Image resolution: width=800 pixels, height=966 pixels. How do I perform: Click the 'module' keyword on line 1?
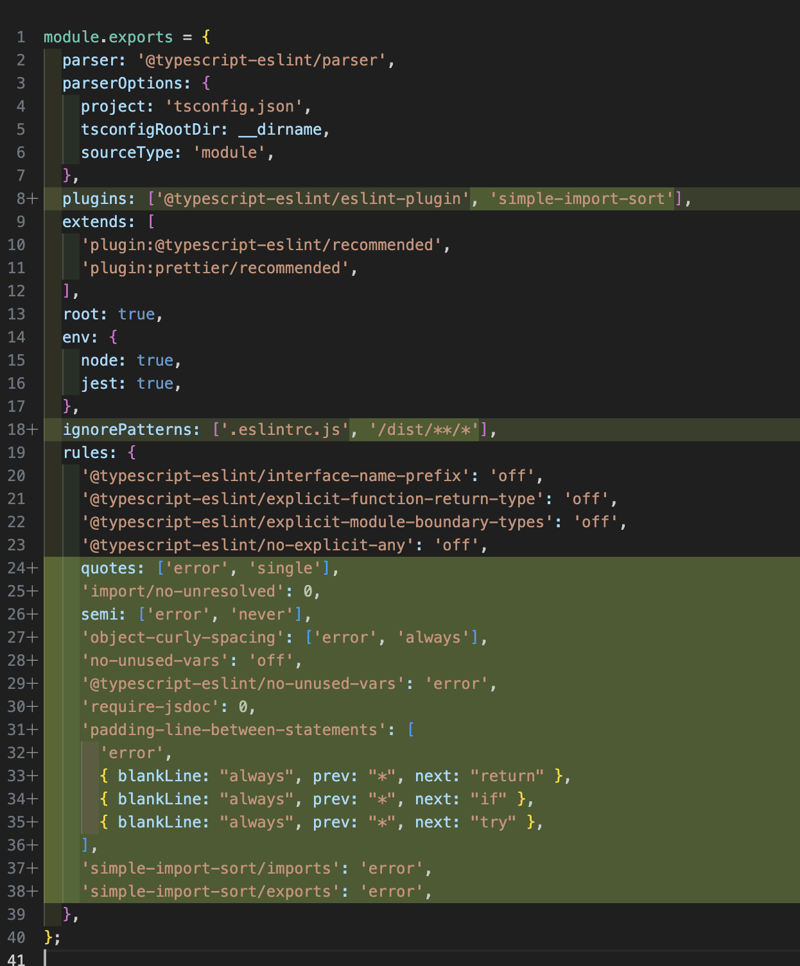71,37
